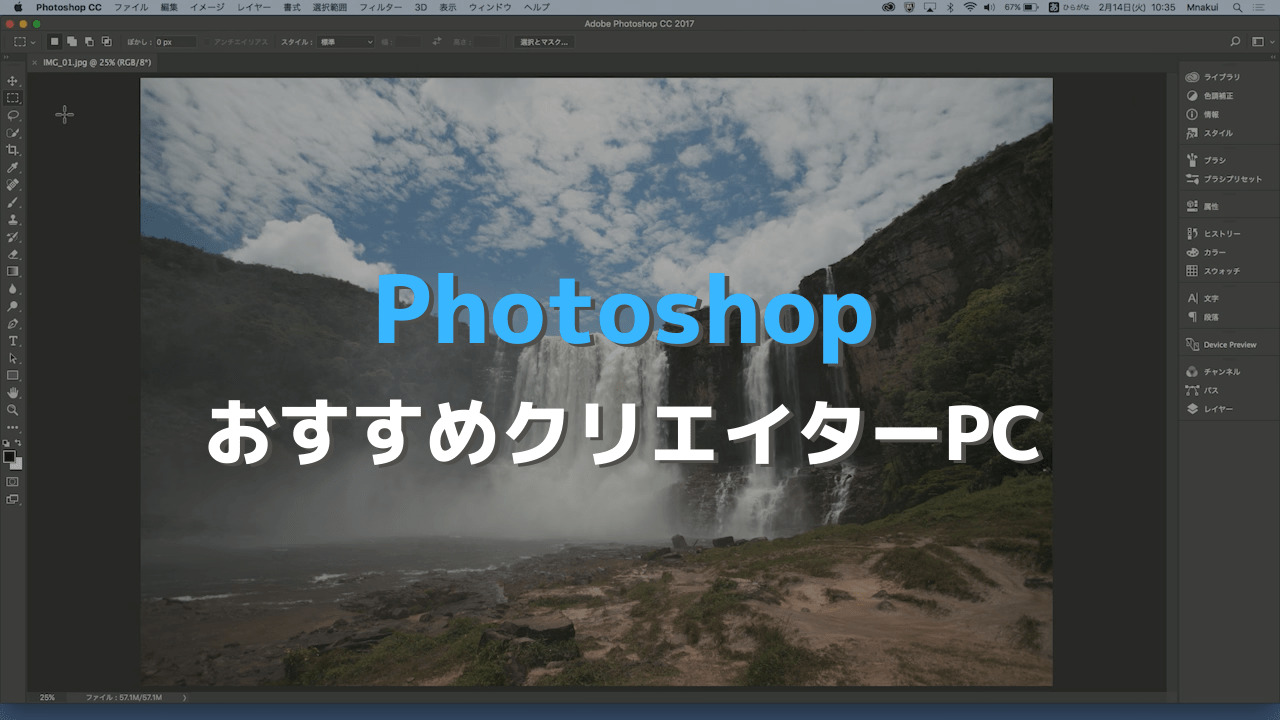Choose Subtract from Selection mode
1280x720 pixels.
[x=89, y=42]
